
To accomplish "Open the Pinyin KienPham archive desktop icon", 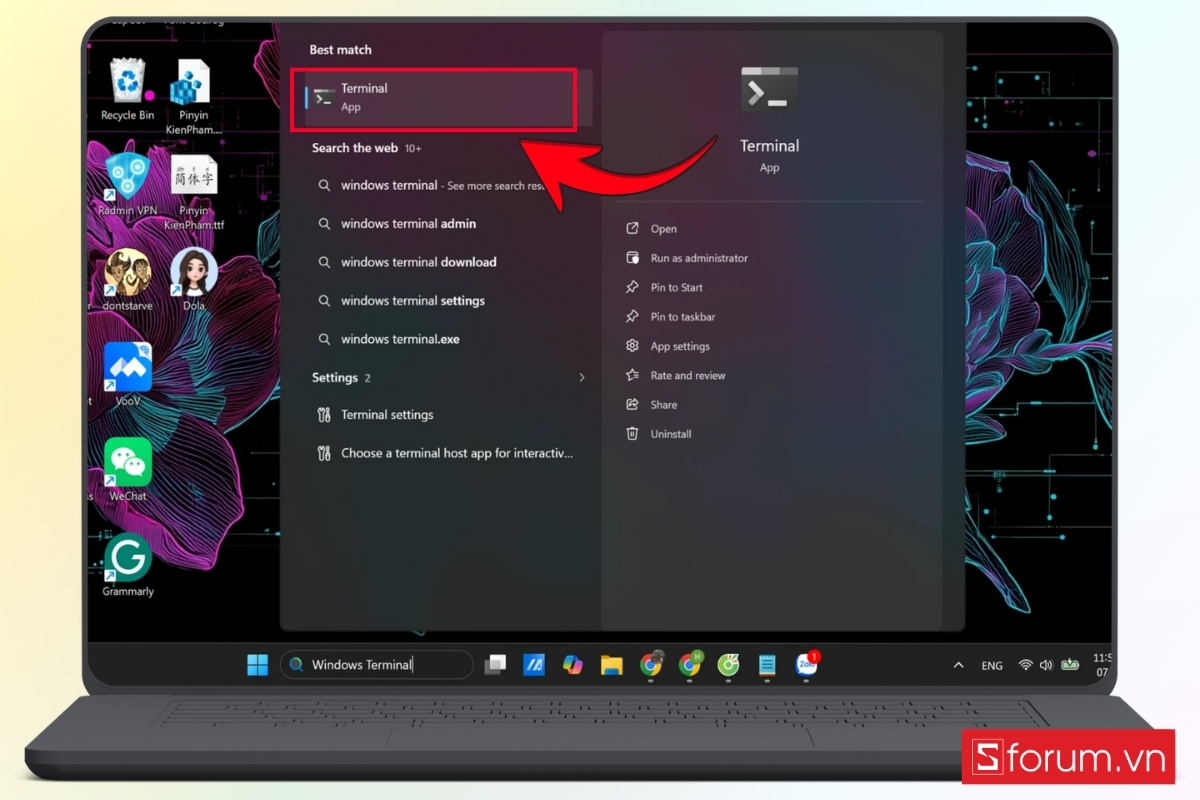I will pyautogui.click(x=194, y=97).
